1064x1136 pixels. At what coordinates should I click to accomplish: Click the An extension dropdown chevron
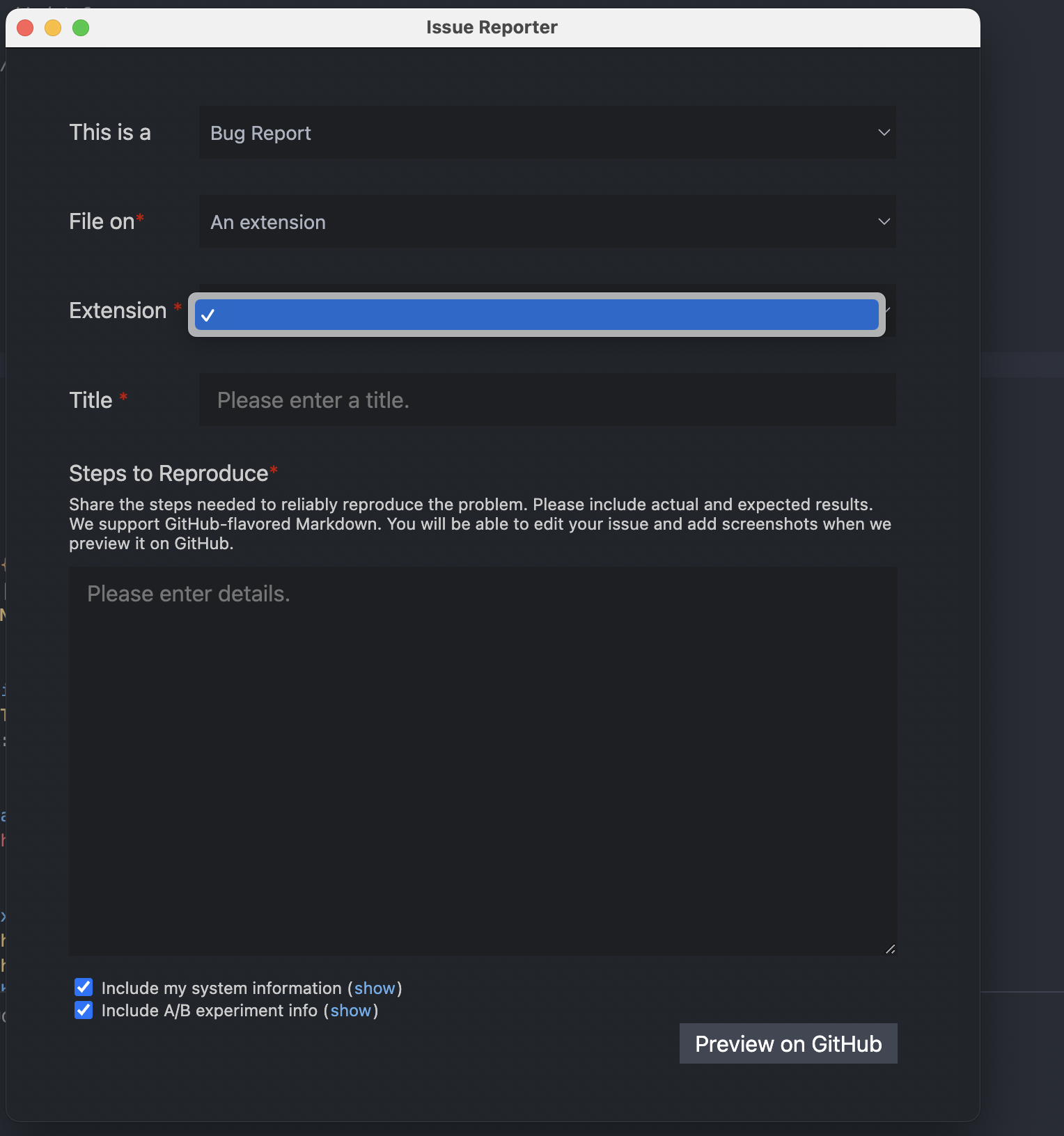pyautogui.click(x=884, y=221)
